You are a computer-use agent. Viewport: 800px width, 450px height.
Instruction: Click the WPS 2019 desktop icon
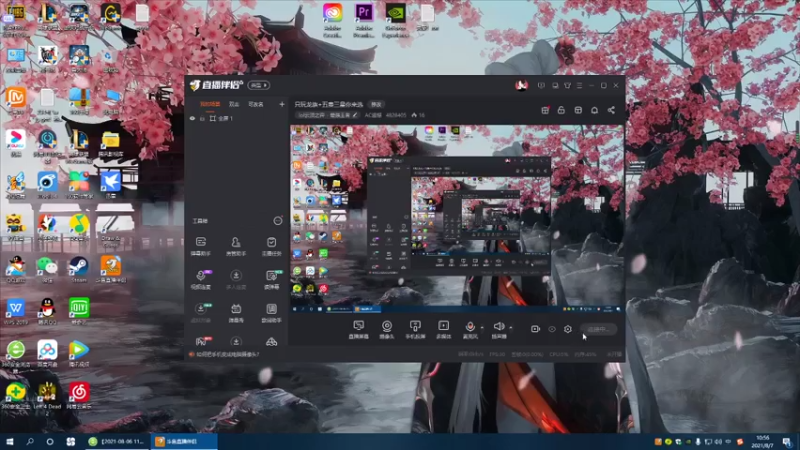[16, 312]
